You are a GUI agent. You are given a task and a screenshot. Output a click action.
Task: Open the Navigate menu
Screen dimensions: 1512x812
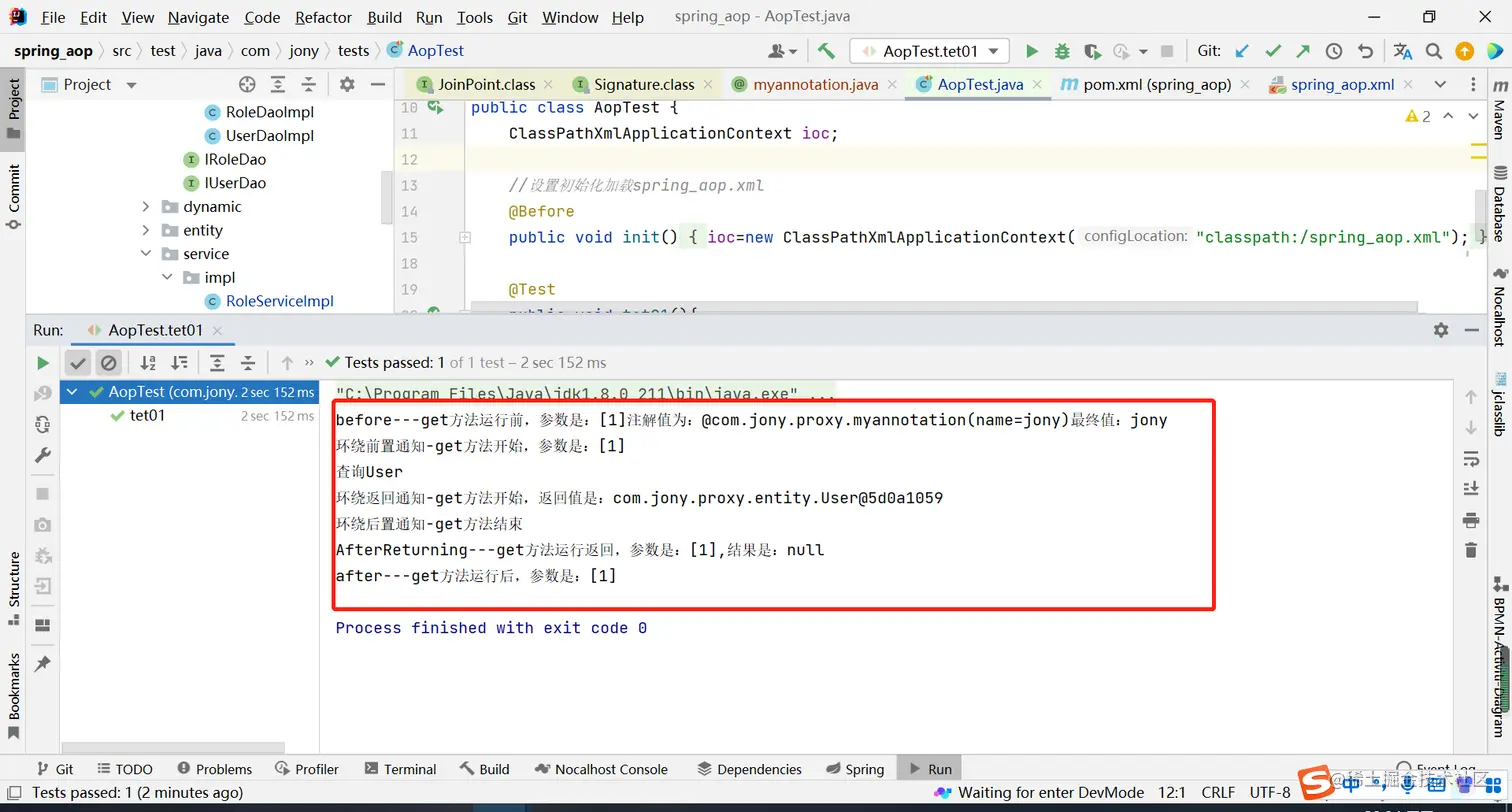pyautogui.click(x=198, y=17)
